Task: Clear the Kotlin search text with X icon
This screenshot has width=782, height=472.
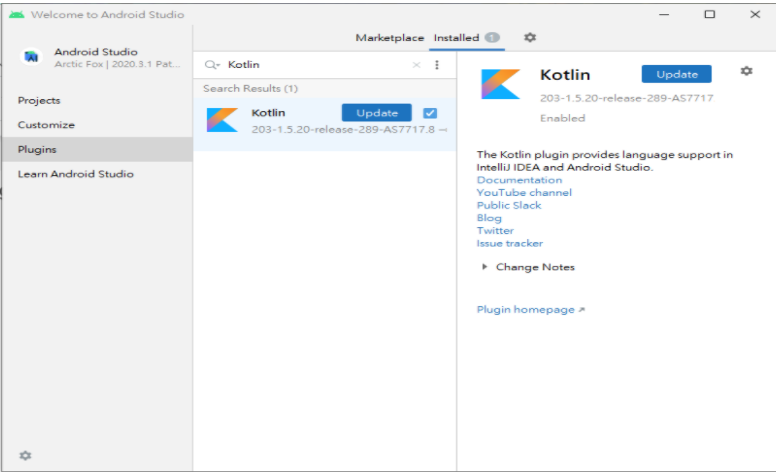Action: (416, 65)
